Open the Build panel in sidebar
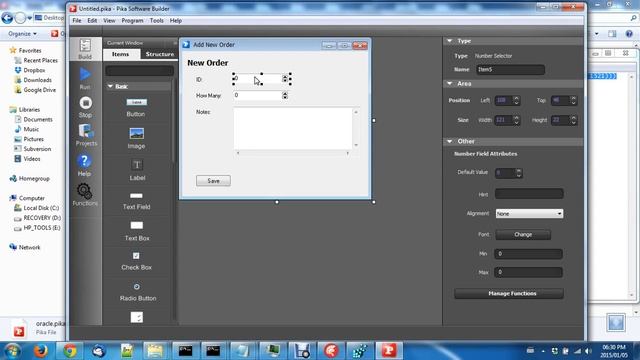 tap(85, 49)
